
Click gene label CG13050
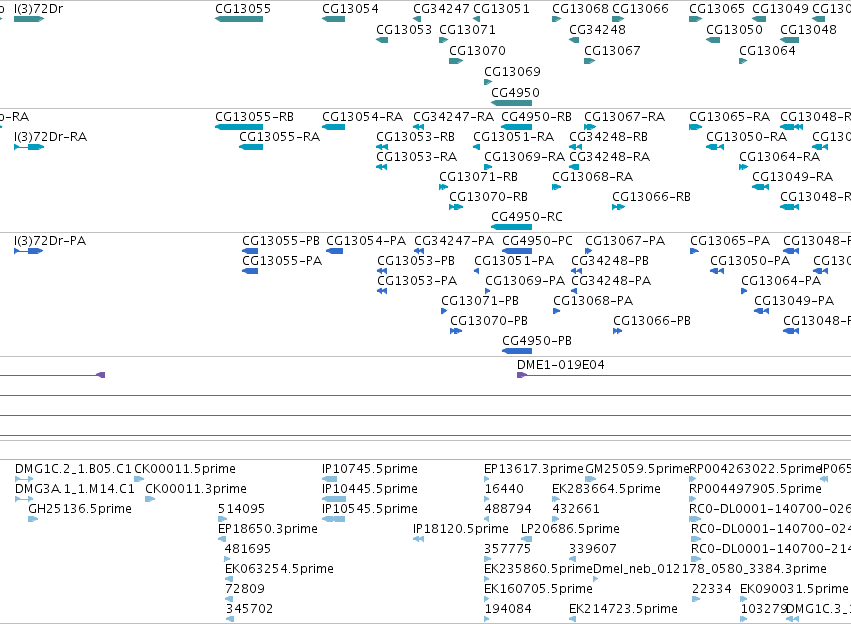(734, 29)
